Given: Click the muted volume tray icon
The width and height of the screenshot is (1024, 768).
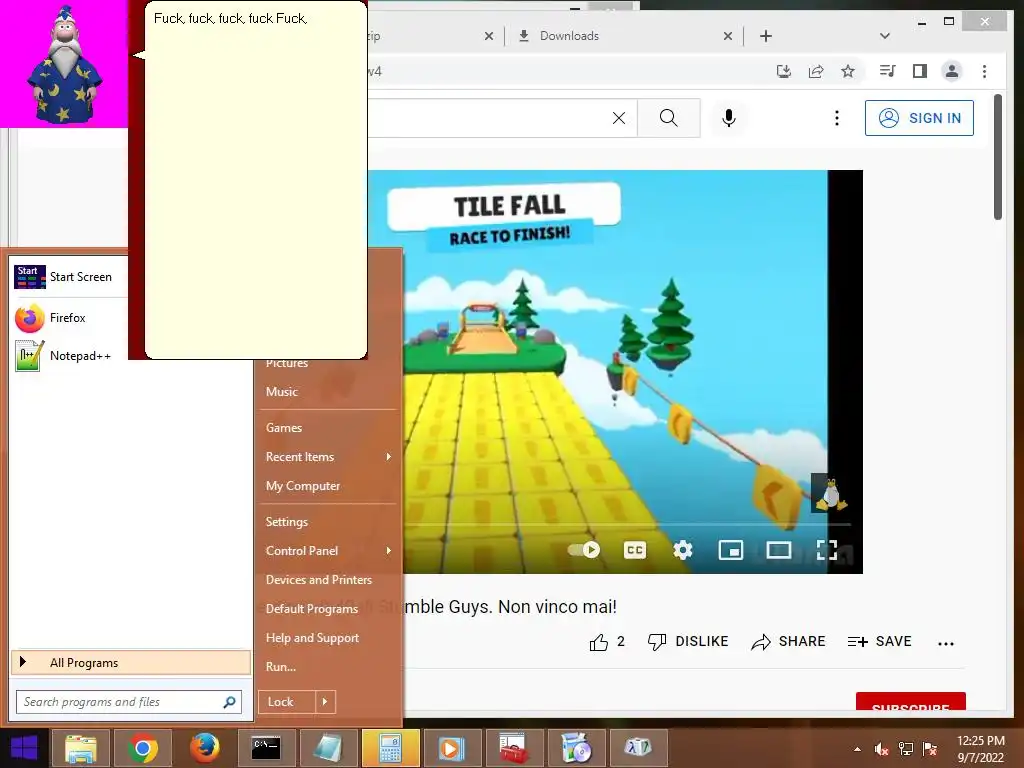Looking at the screenshot, I should pyautogui.click(x=882, y=749).
